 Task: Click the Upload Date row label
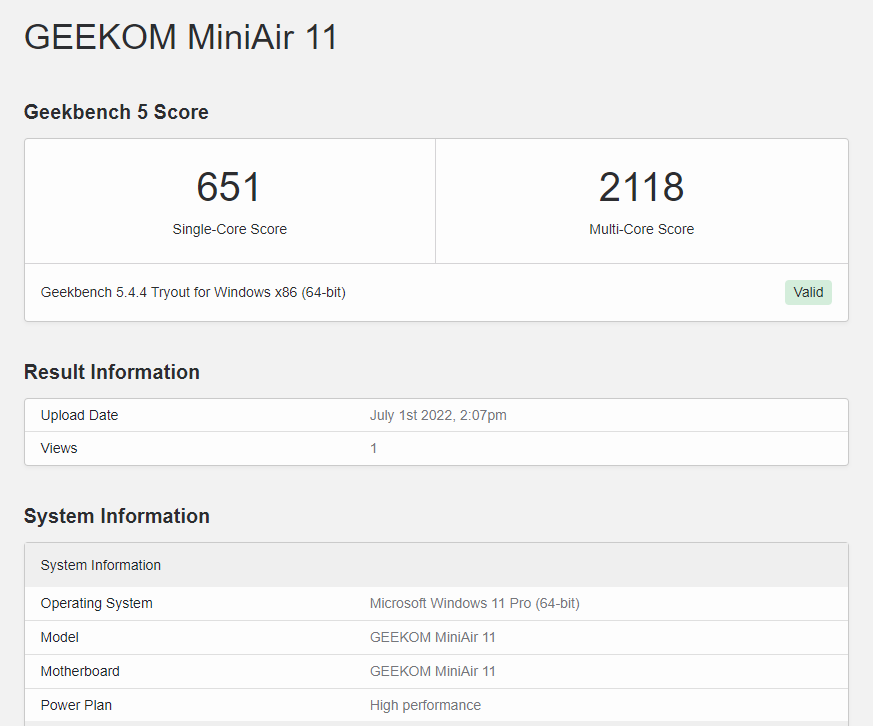tap(79, 415)
